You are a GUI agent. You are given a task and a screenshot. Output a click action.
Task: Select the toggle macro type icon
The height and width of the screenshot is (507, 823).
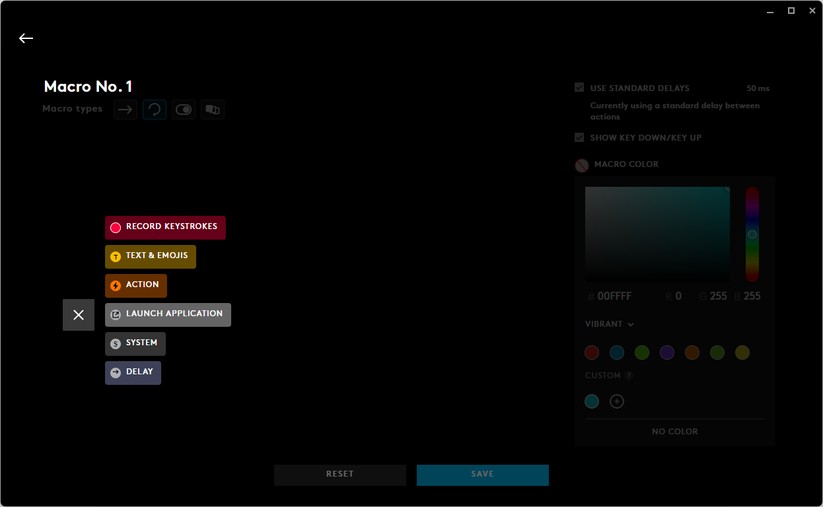[183, 110]
